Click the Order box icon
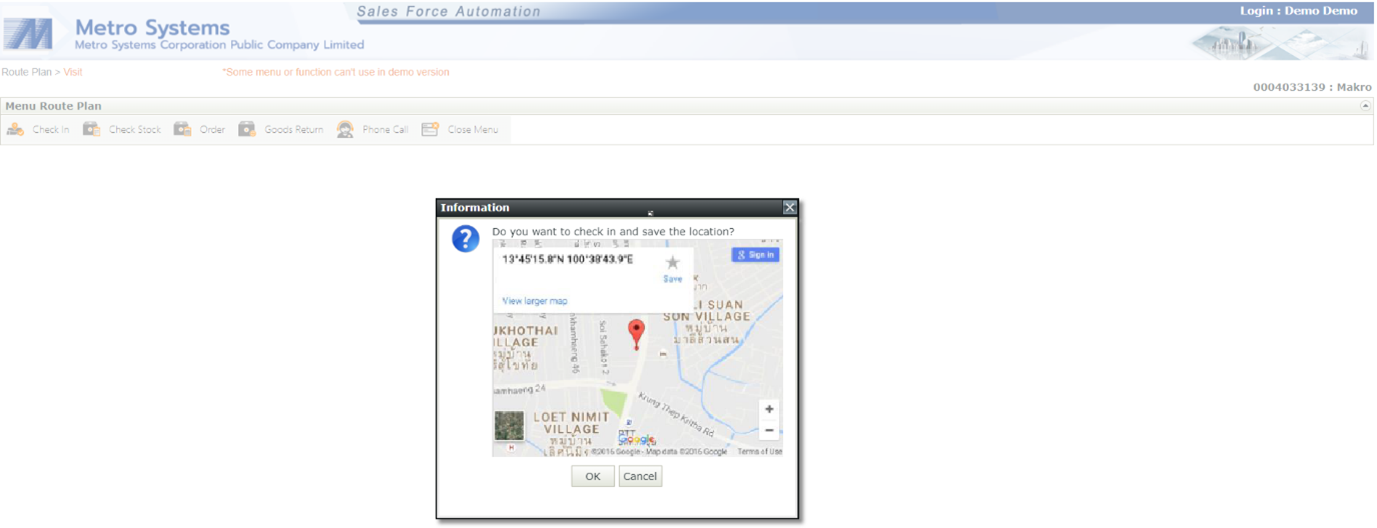This screenshot has height=528, width=1377. coord(182,129)
